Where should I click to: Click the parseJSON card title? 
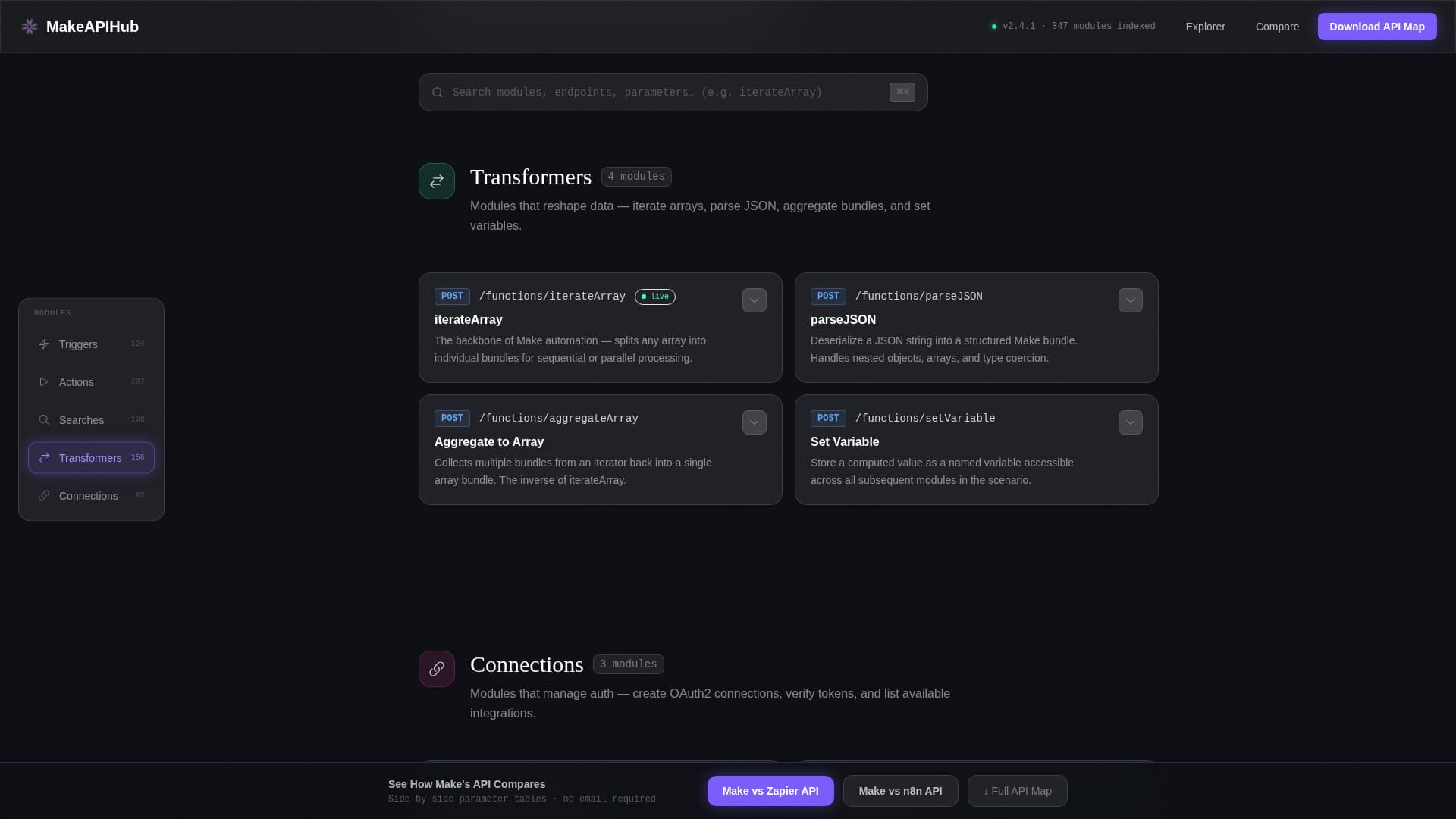[x=843, y=320]
